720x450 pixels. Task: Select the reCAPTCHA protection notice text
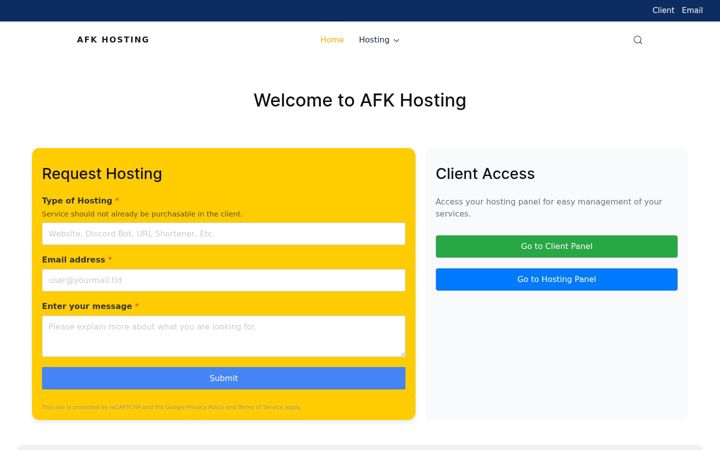[x=171, y=407]
